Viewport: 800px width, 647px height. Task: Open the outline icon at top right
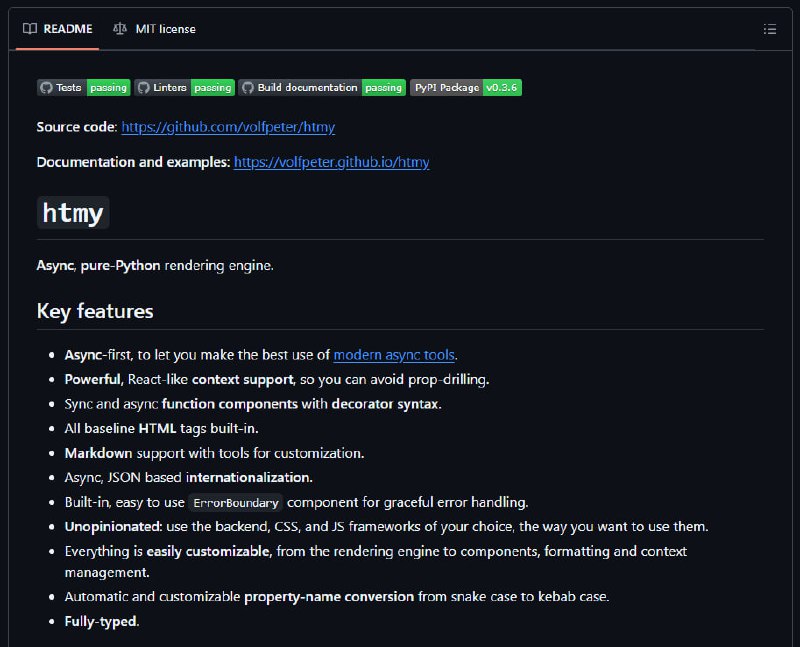coord(769,29)
